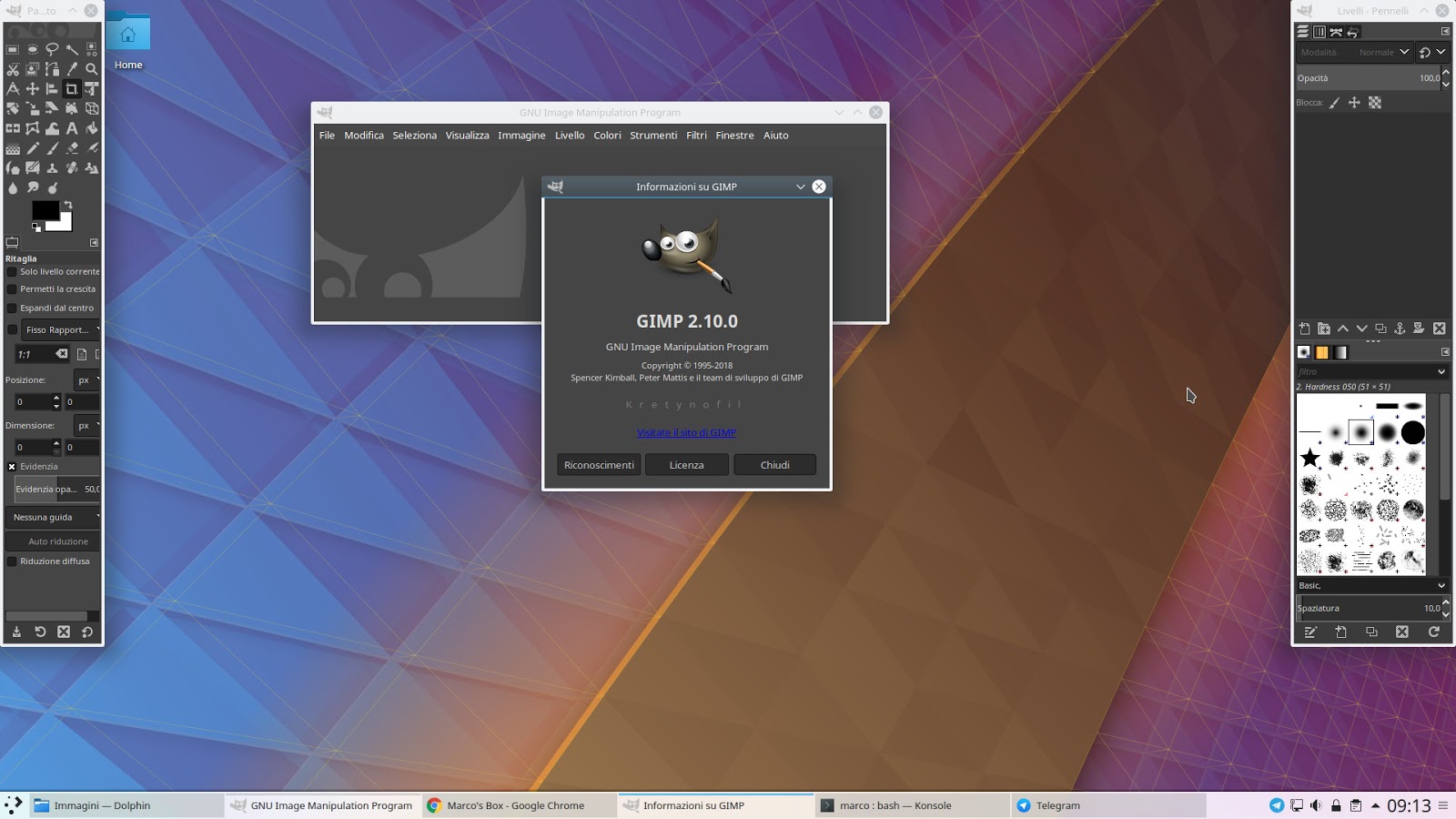Enable Solo livello corrente checkbox
The image size is (1456, 819).
pos(12,271)
